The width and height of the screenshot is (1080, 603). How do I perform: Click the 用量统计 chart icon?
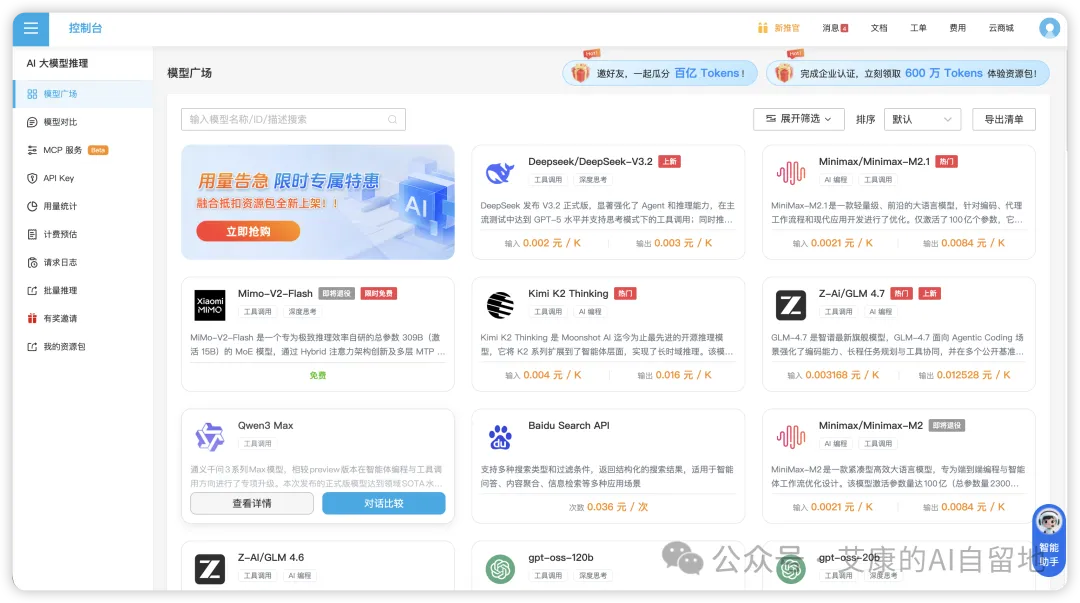pos(32,206)
